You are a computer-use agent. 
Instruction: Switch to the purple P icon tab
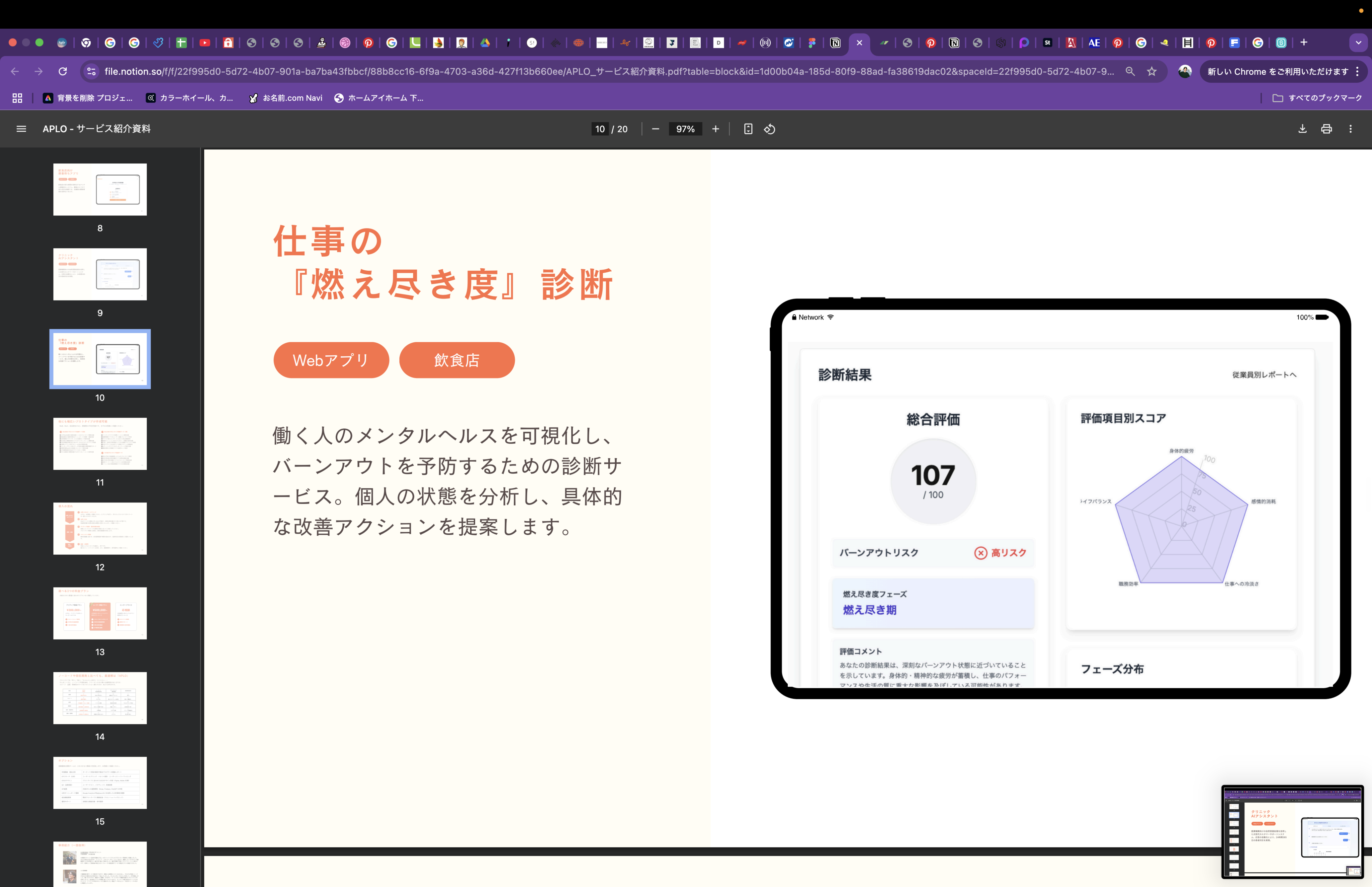(x=1024, y=43)
